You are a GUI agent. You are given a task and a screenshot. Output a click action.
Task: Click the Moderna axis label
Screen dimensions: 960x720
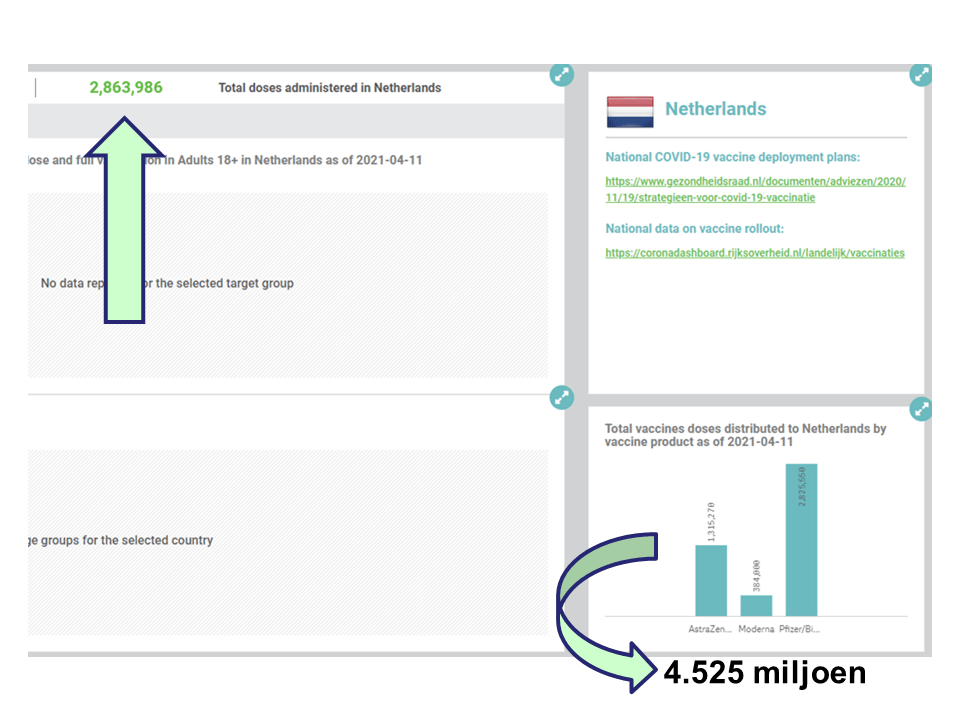click(x=756, y=630)
